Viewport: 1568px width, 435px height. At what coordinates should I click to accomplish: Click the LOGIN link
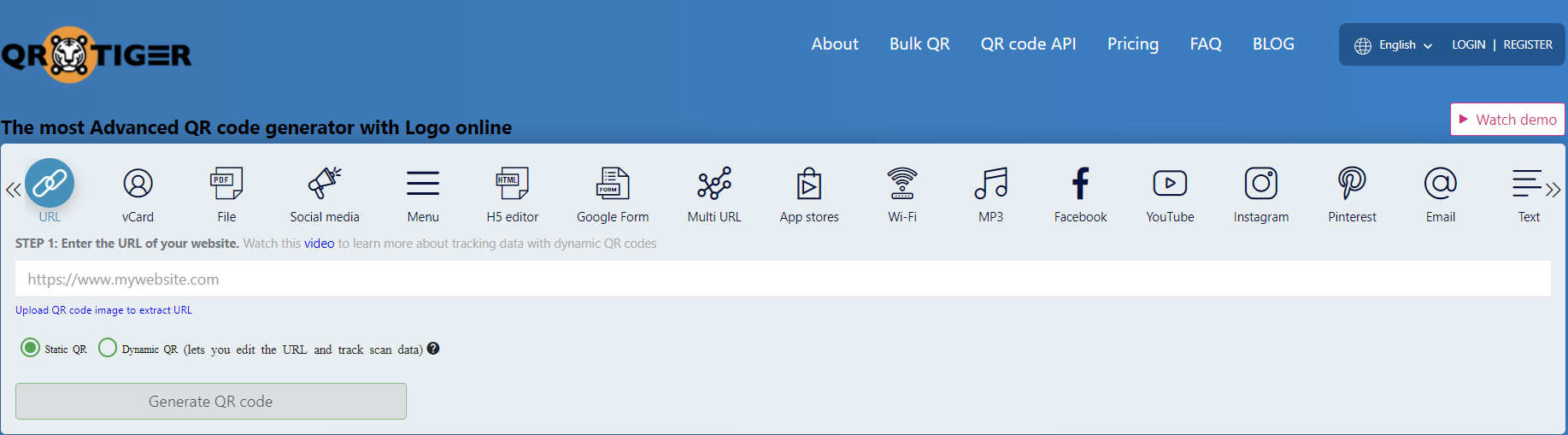(x=1468, y=44)
